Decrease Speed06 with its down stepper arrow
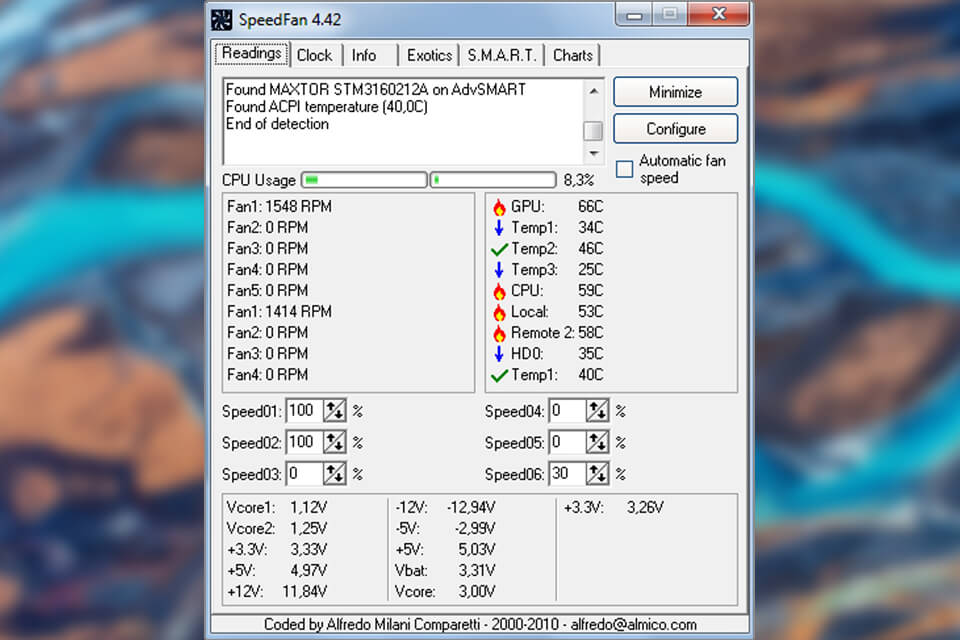This screenshot has width=960, height=640. 600,478
